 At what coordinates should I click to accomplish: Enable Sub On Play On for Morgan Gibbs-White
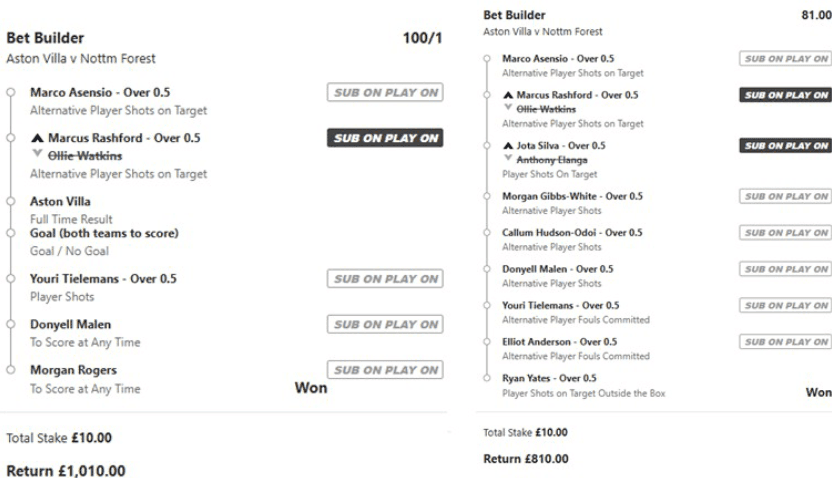point(784,196)
